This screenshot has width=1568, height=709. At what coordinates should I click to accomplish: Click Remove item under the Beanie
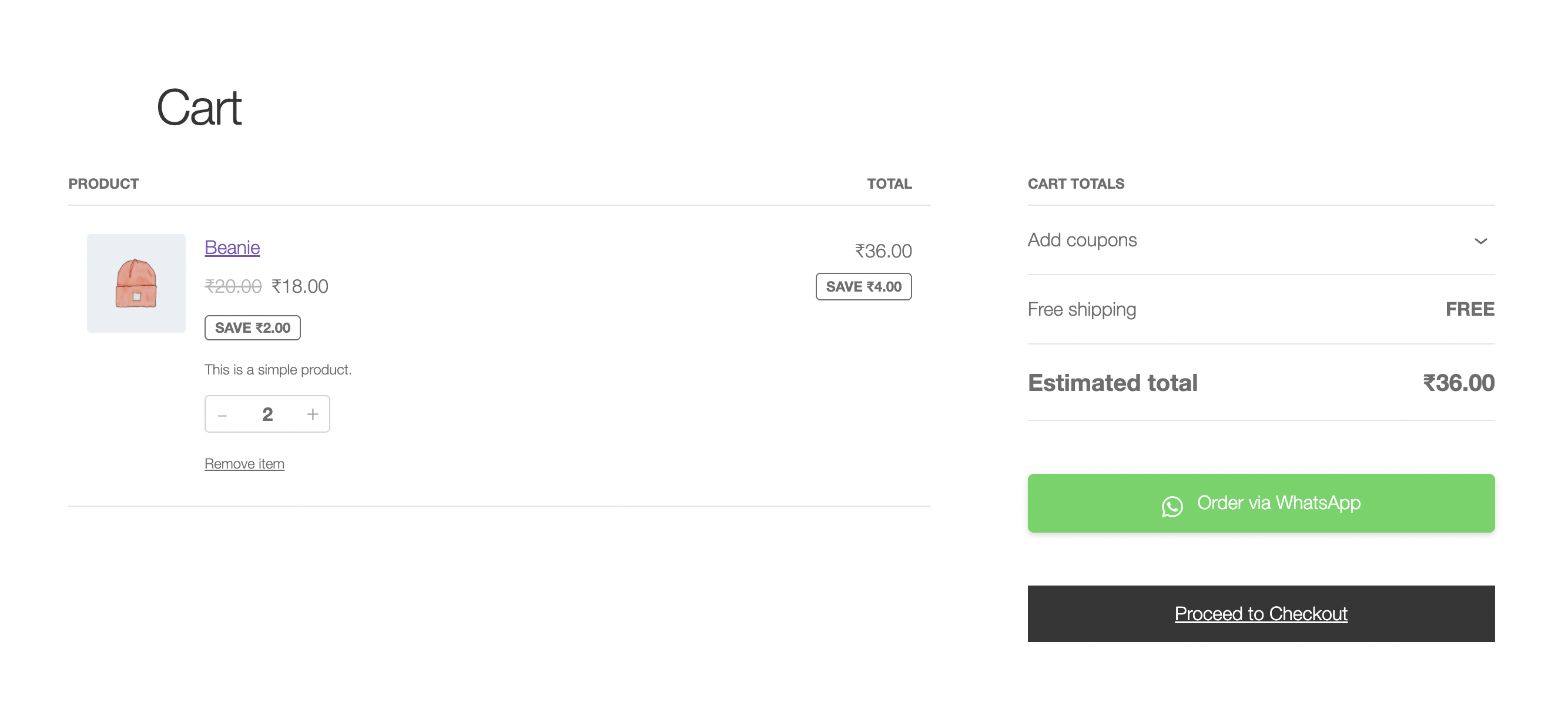coord(244,463)
